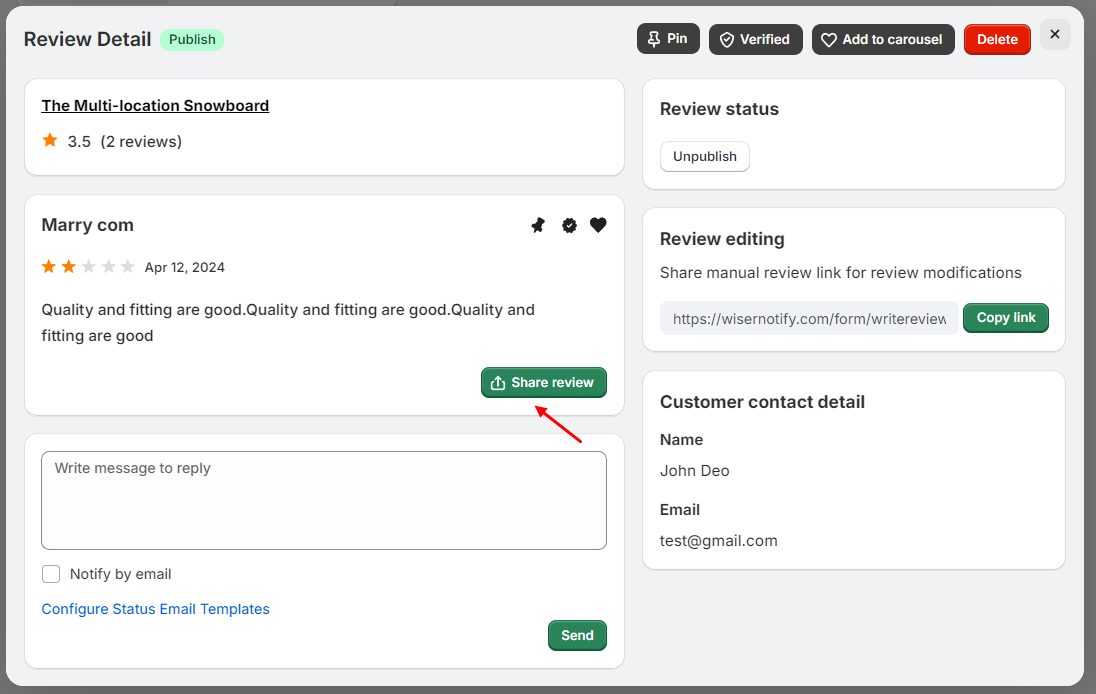This screenshot has height=694, width=1096.
Task: Delete this review
Action: (x=996, y=39)
